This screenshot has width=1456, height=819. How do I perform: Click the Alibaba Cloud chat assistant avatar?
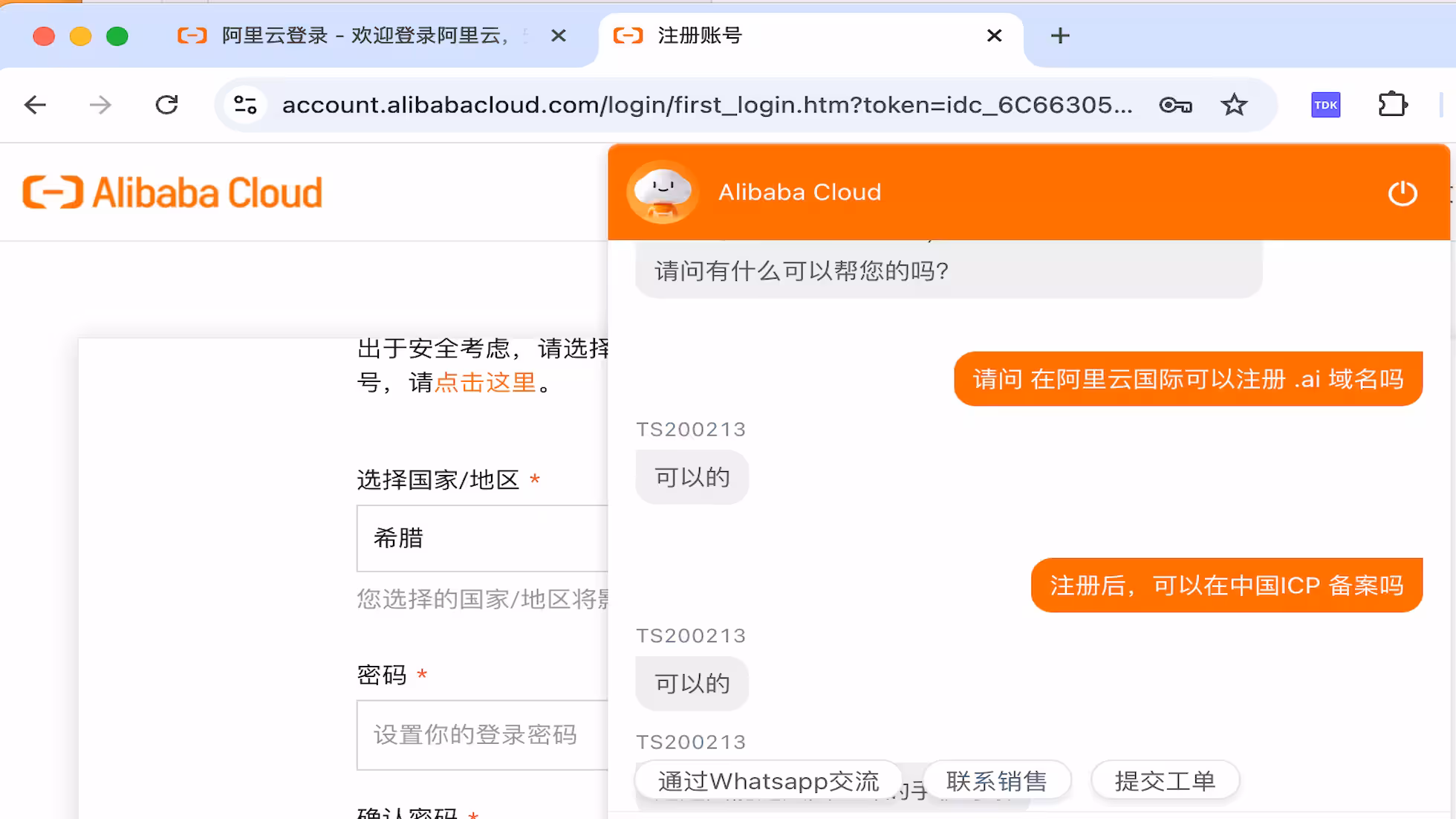(x=663, y=192)
